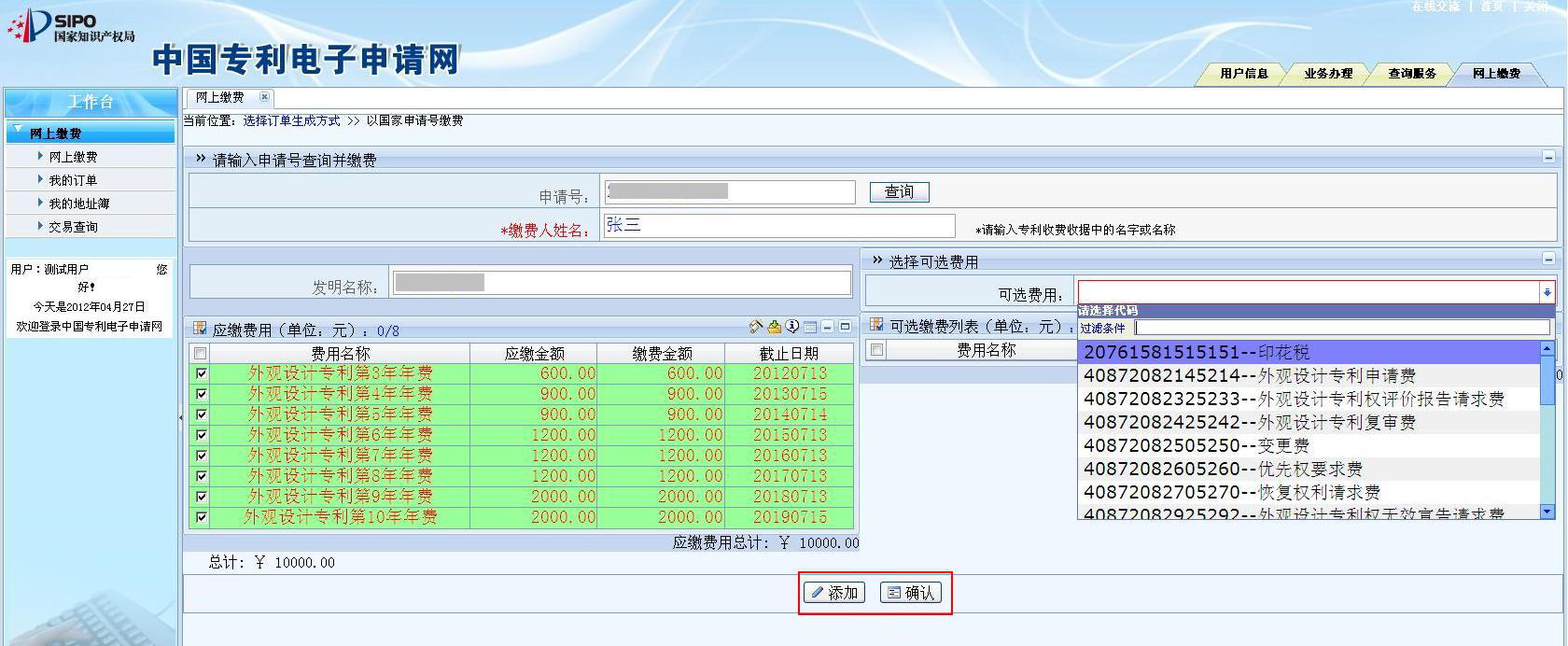Collapse the 网上缴费 sidebar group

tap(19, 131)
